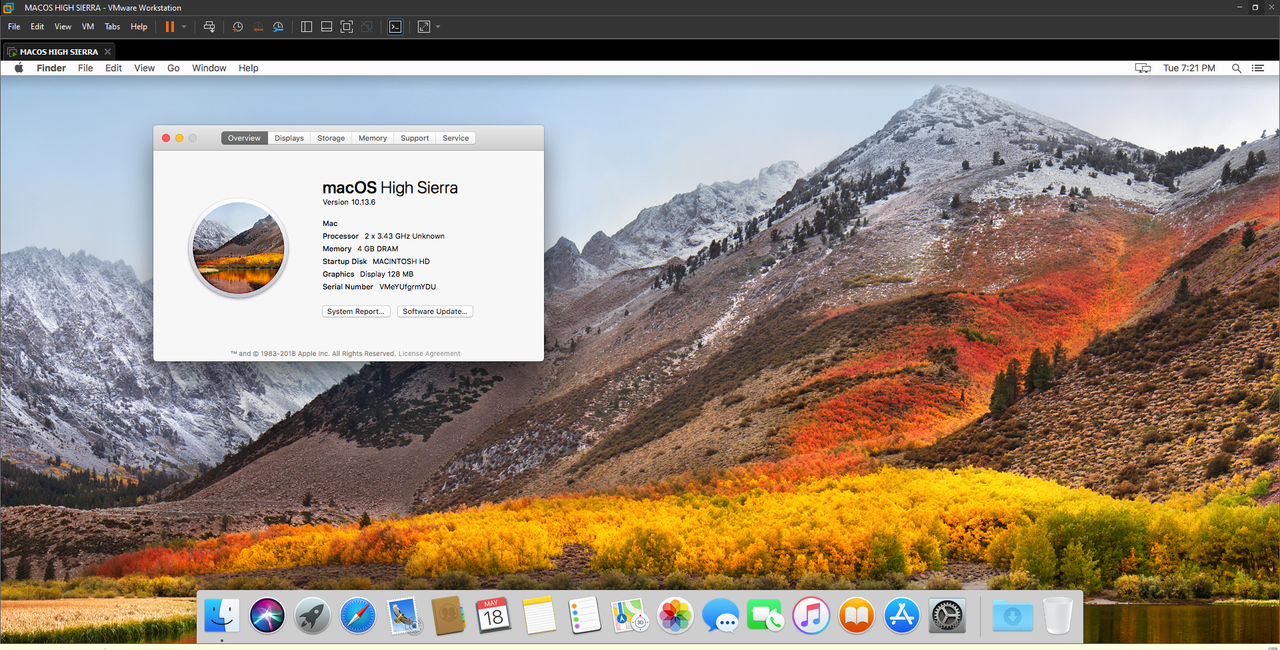Open the Finder menu in macOS menu bar

(51, 68)
